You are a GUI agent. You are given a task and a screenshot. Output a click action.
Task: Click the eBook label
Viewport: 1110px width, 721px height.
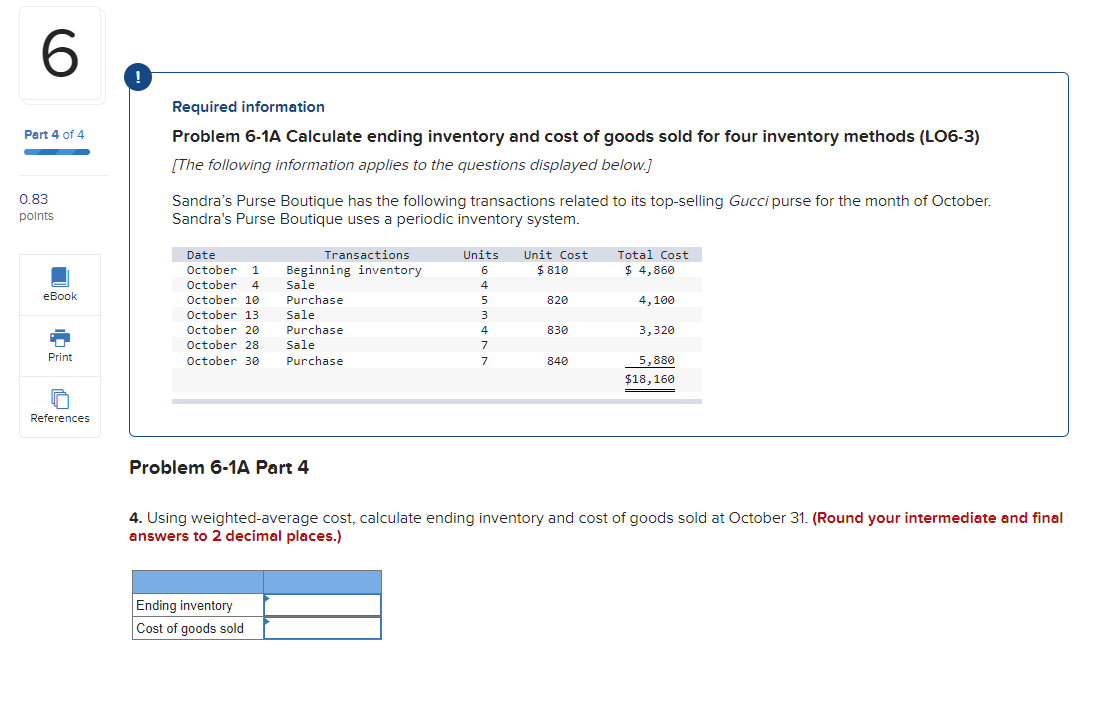pos(60,296)
